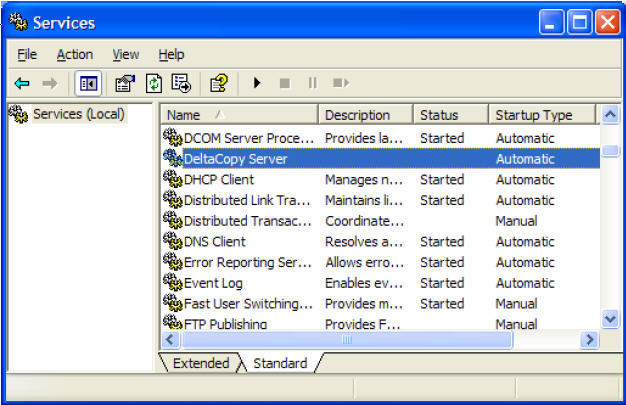Open the Help toolbar icon with question mark
Image resolution: width=626 pixels, height=405 pixels.
pos(219,83)
